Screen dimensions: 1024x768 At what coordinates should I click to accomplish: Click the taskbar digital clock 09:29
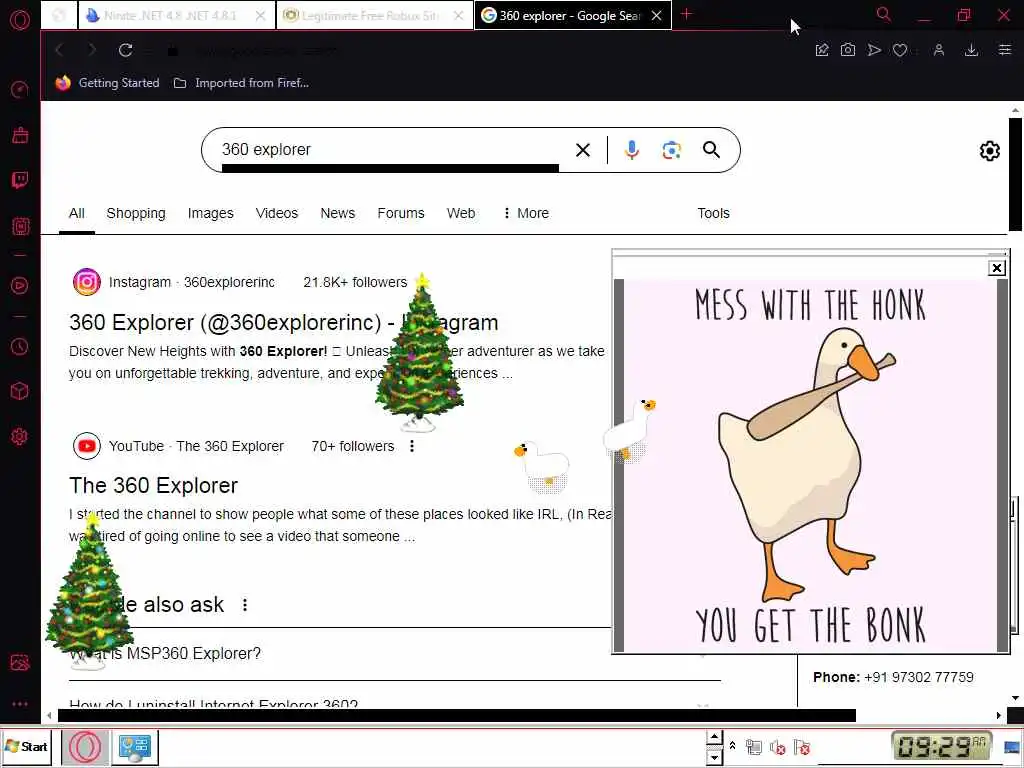tap(942, 747)
